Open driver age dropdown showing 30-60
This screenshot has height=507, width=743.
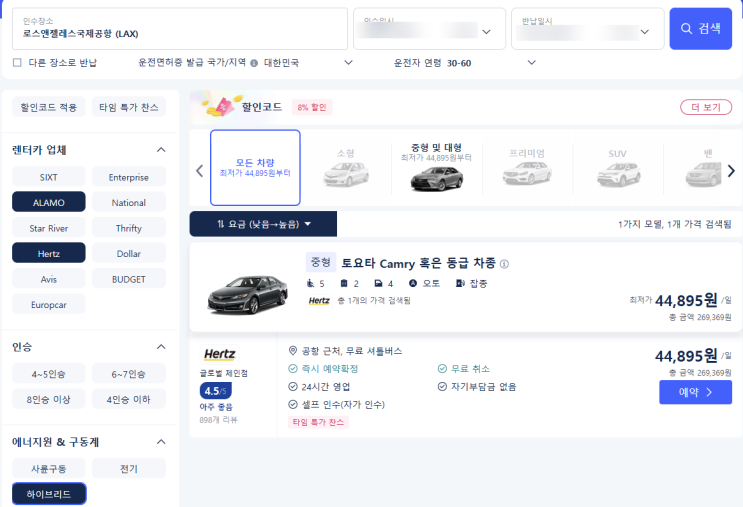coord(491,63)
